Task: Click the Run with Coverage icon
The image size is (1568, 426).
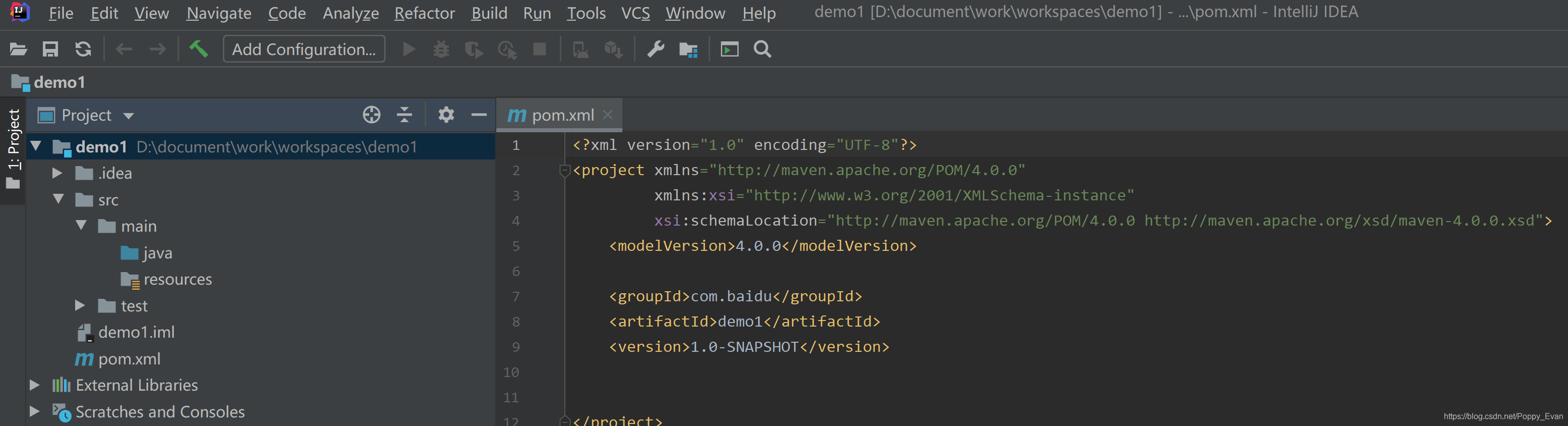Action: [x=474, y=49]
